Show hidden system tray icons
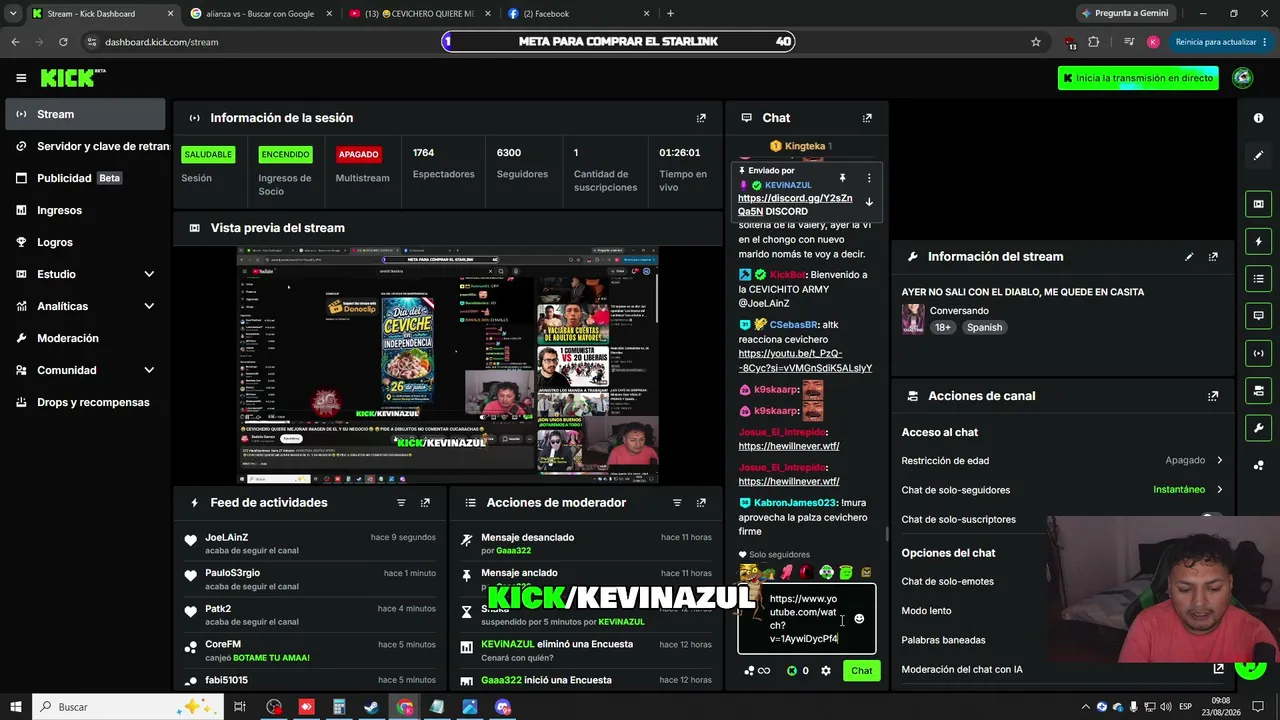The height and width of the screenshot is (720, 1280). click(1087, 707)
